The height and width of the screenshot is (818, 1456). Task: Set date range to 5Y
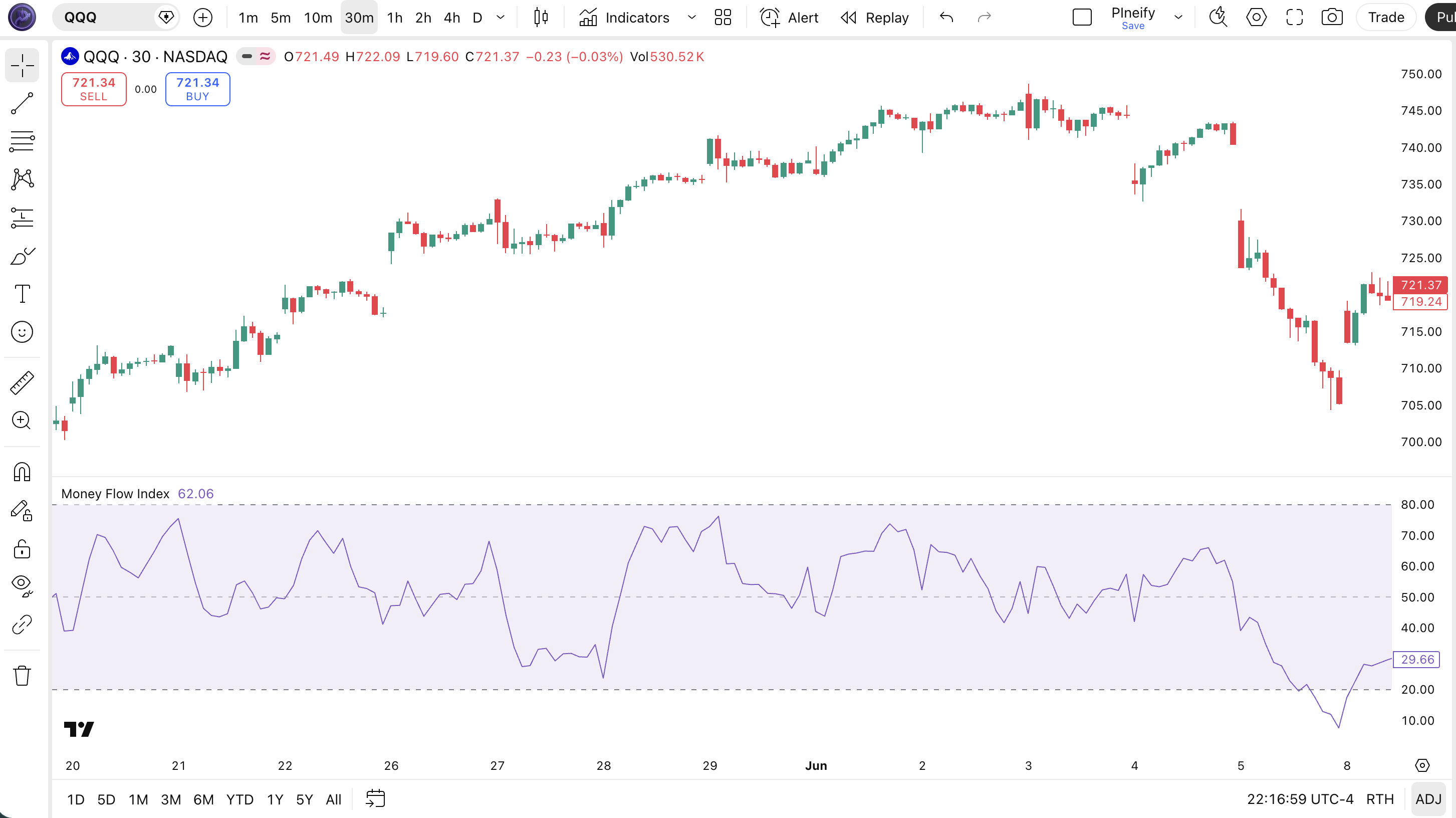pyautogui.click(x=304, y=799)
